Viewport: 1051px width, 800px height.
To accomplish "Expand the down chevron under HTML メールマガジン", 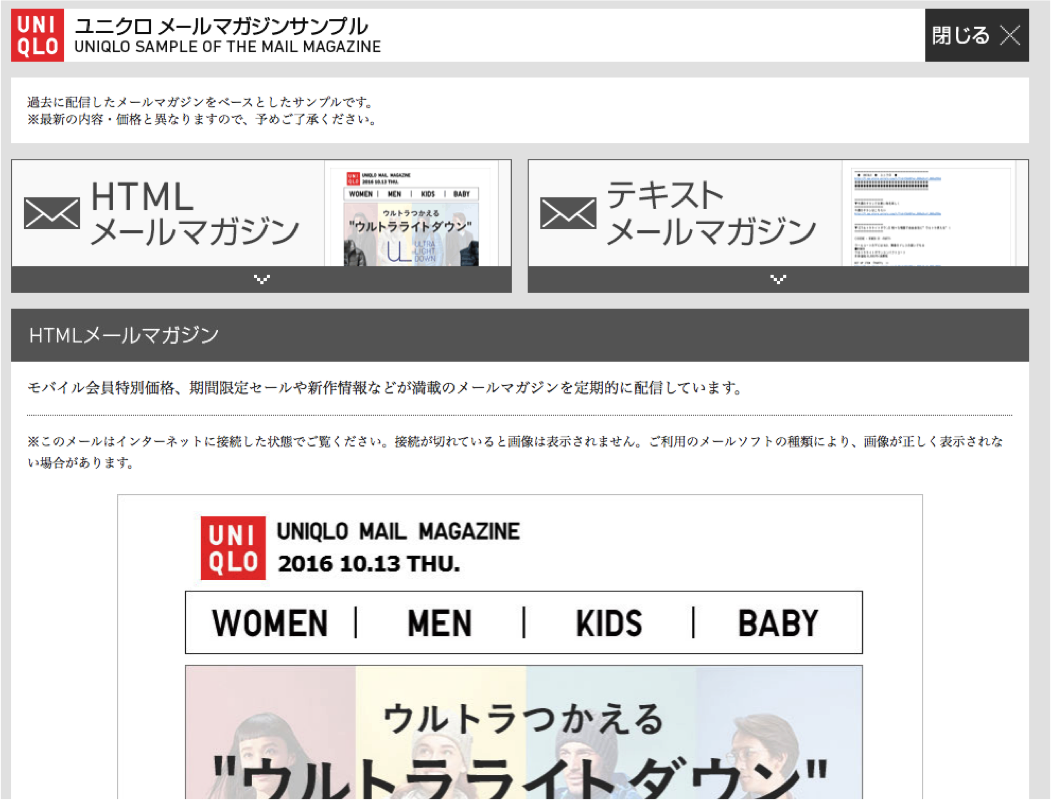I will pyautogui.click(x=261, y=280).
